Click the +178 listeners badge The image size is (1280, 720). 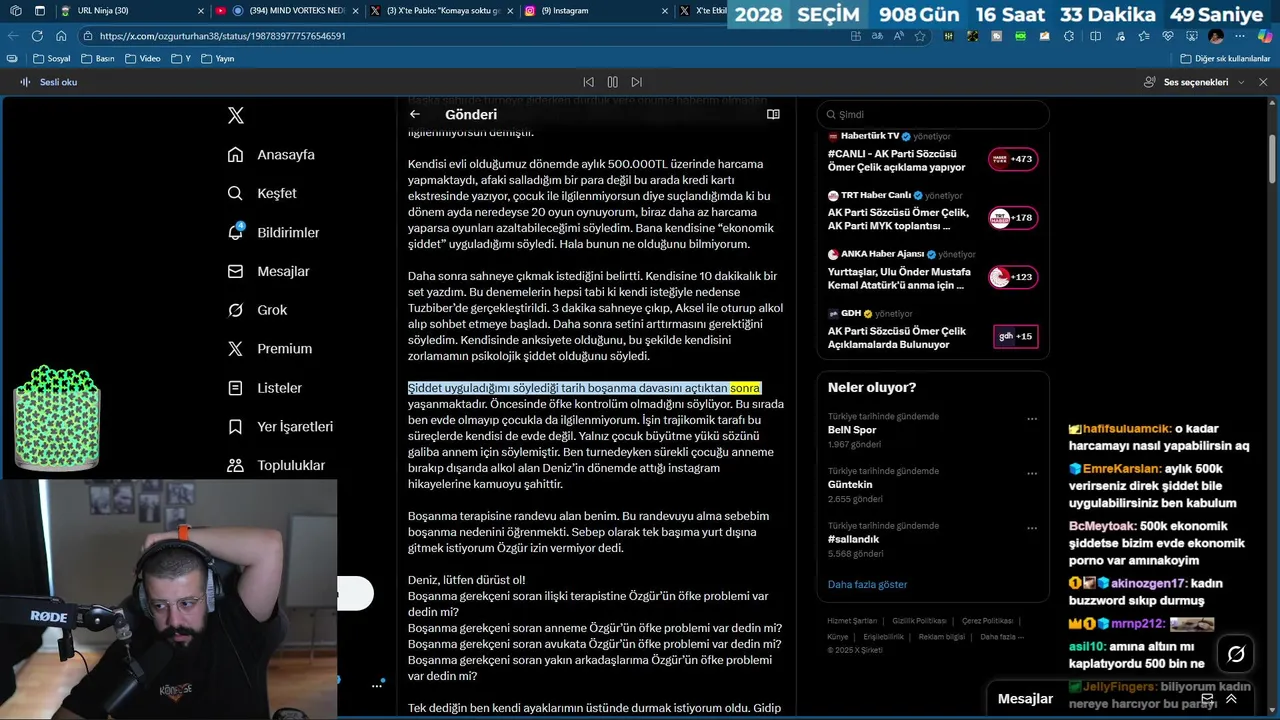click(1013, 218)
